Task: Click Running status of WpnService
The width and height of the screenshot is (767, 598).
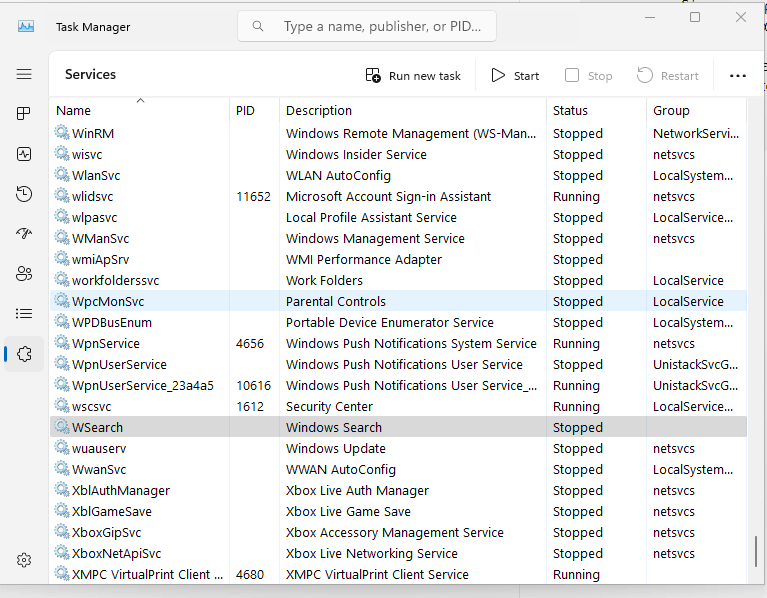Action: 576,344
